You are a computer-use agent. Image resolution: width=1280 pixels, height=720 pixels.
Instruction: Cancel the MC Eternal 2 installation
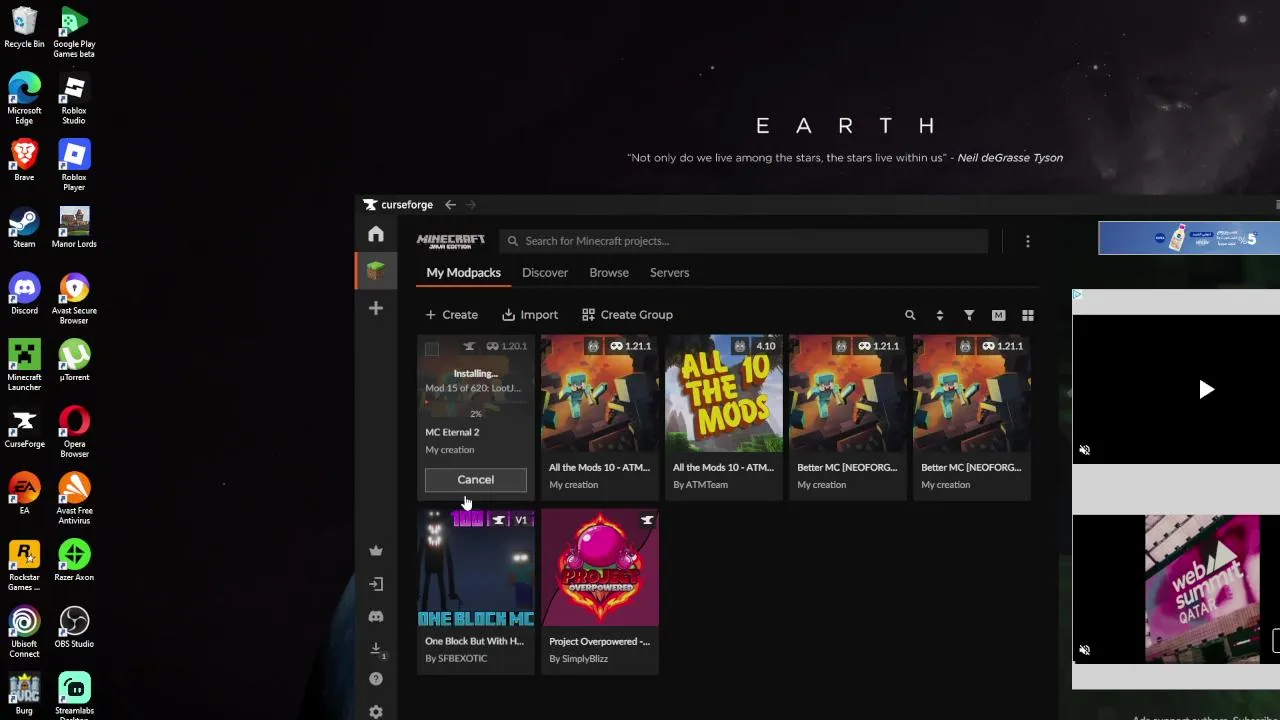point(476,480)
